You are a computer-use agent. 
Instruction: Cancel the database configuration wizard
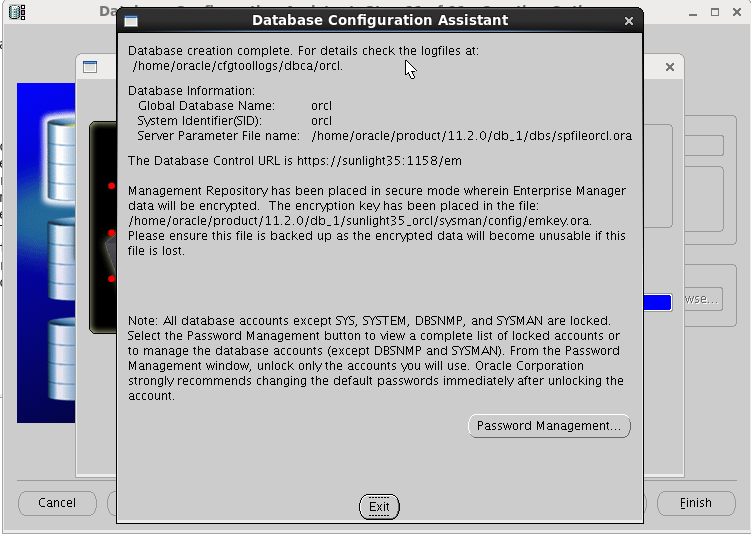57,503
